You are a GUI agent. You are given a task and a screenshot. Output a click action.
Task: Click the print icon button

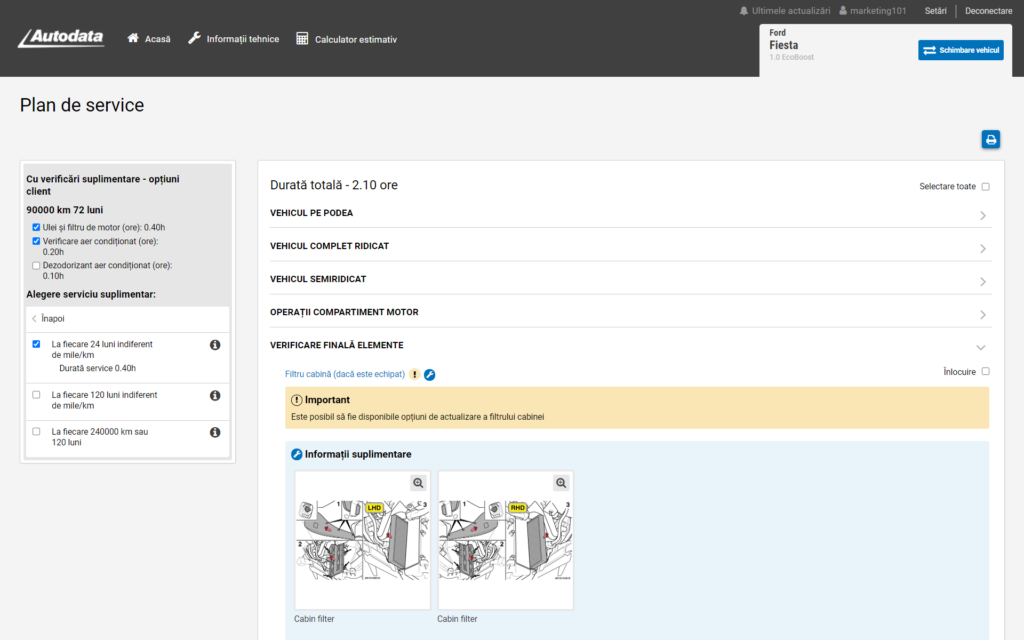tap(991, 140)
